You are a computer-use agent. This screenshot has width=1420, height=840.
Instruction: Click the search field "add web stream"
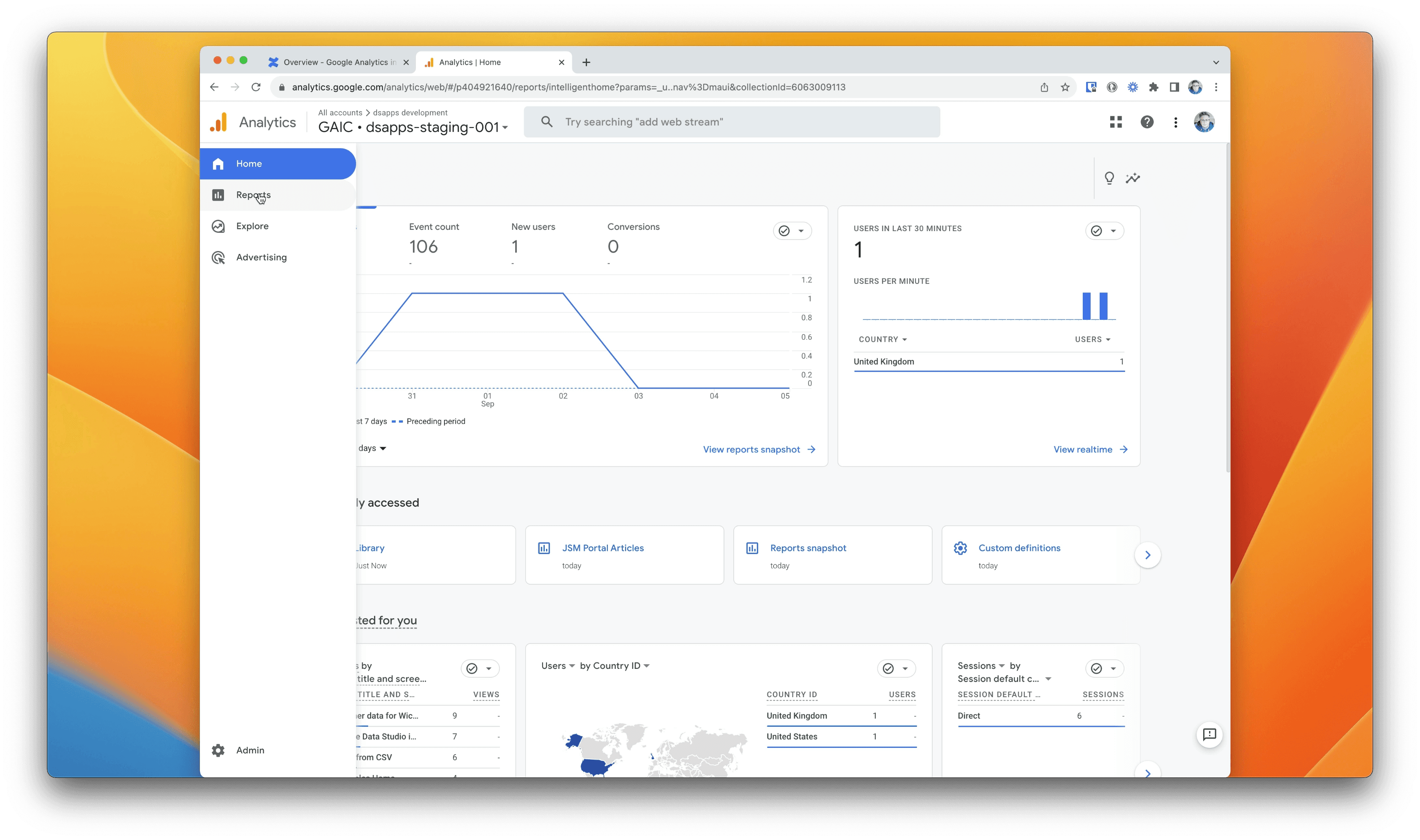click(731, 122)
